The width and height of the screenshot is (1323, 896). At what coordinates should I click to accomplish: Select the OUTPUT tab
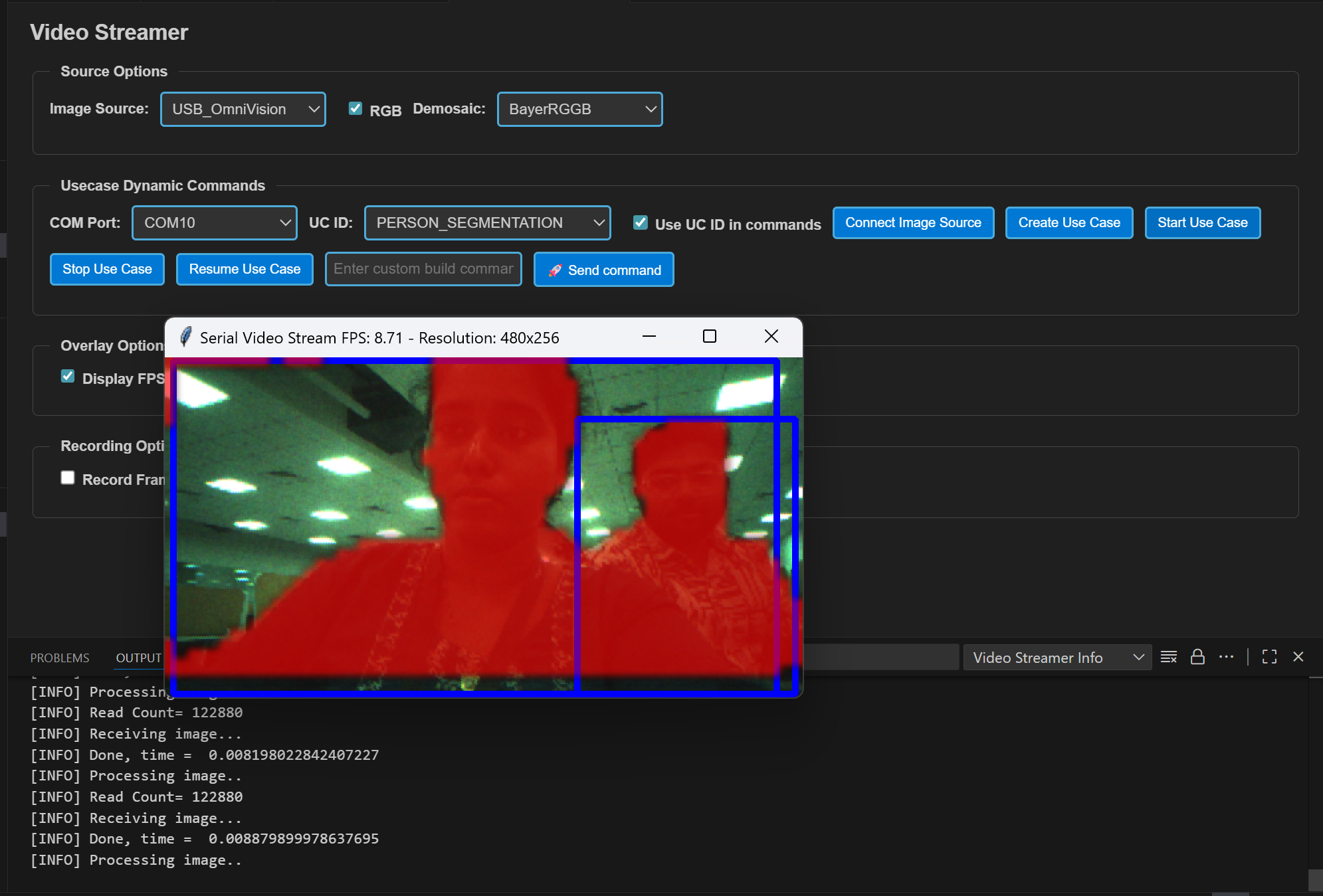tap(138, 658)
